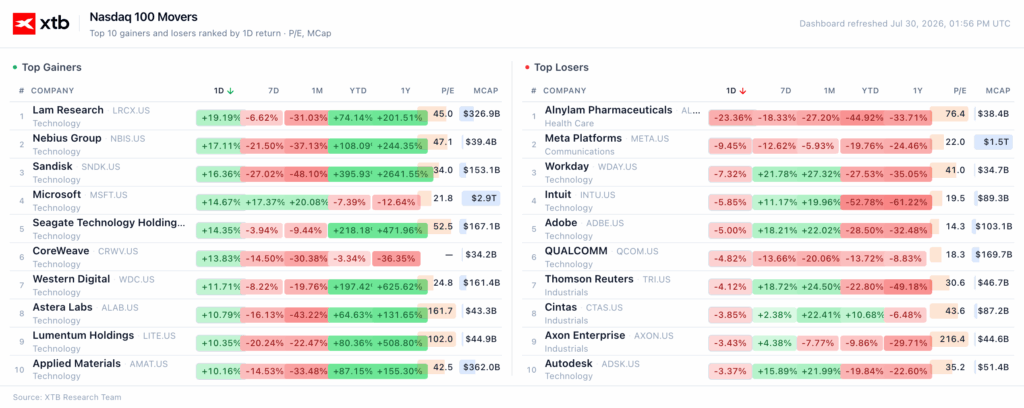
Task: Click Workday +21.78% 7D cell
Action: [x=775, y=174]
